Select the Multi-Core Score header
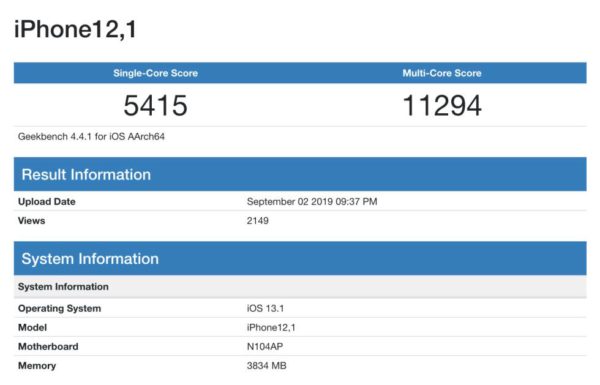 point(442,73)
